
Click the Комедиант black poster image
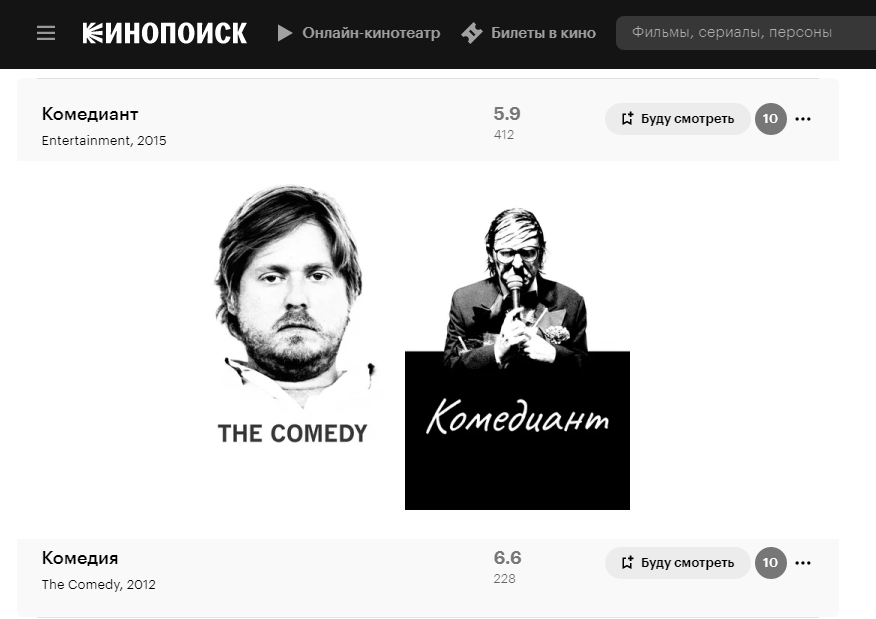(517, 358)
